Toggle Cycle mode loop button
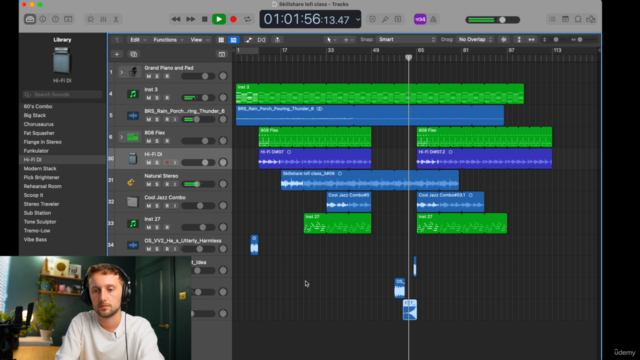 click(x=247, y=19)
